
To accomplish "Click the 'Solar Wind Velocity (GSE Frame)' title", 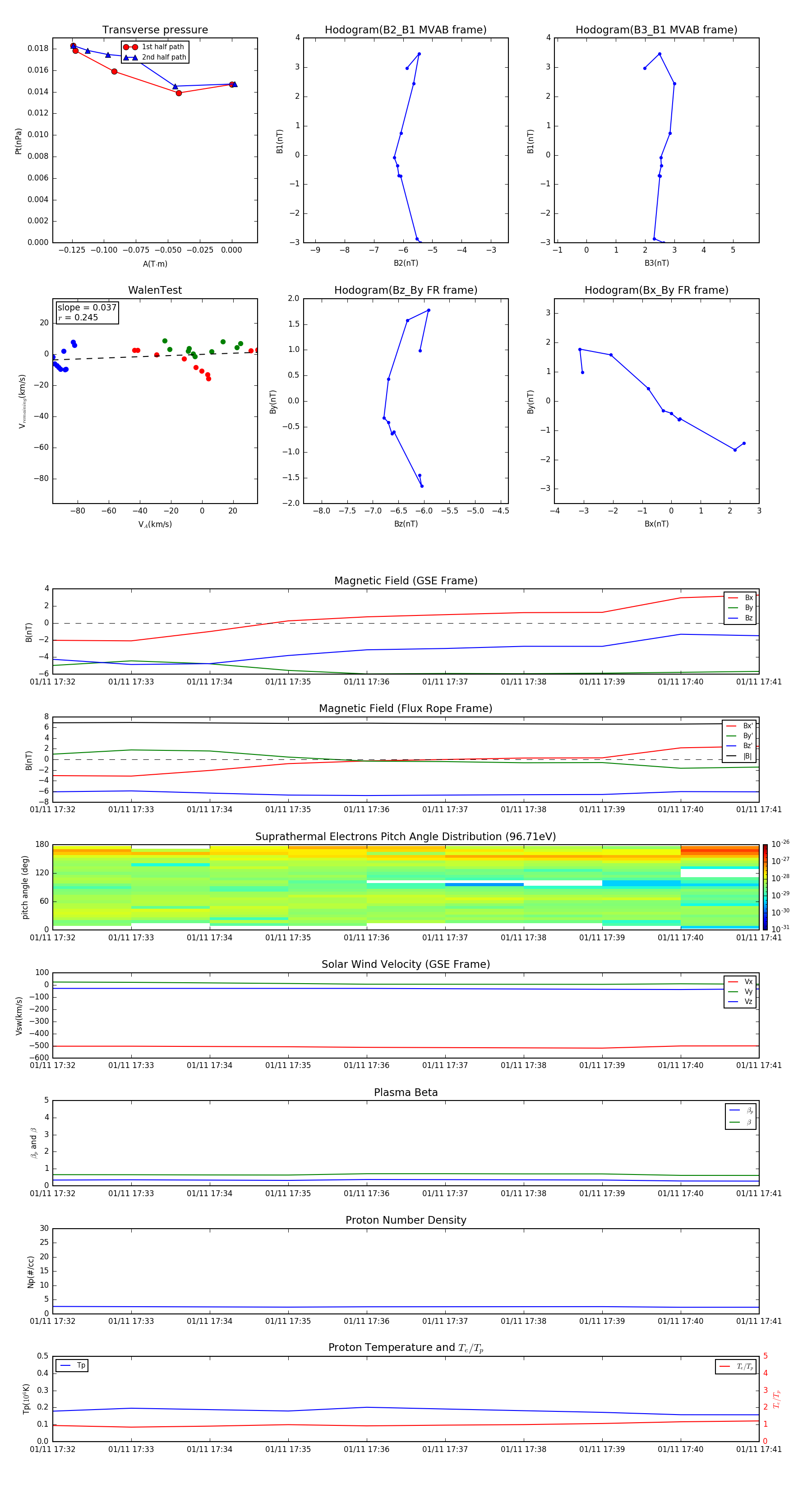I will [406, 965].
